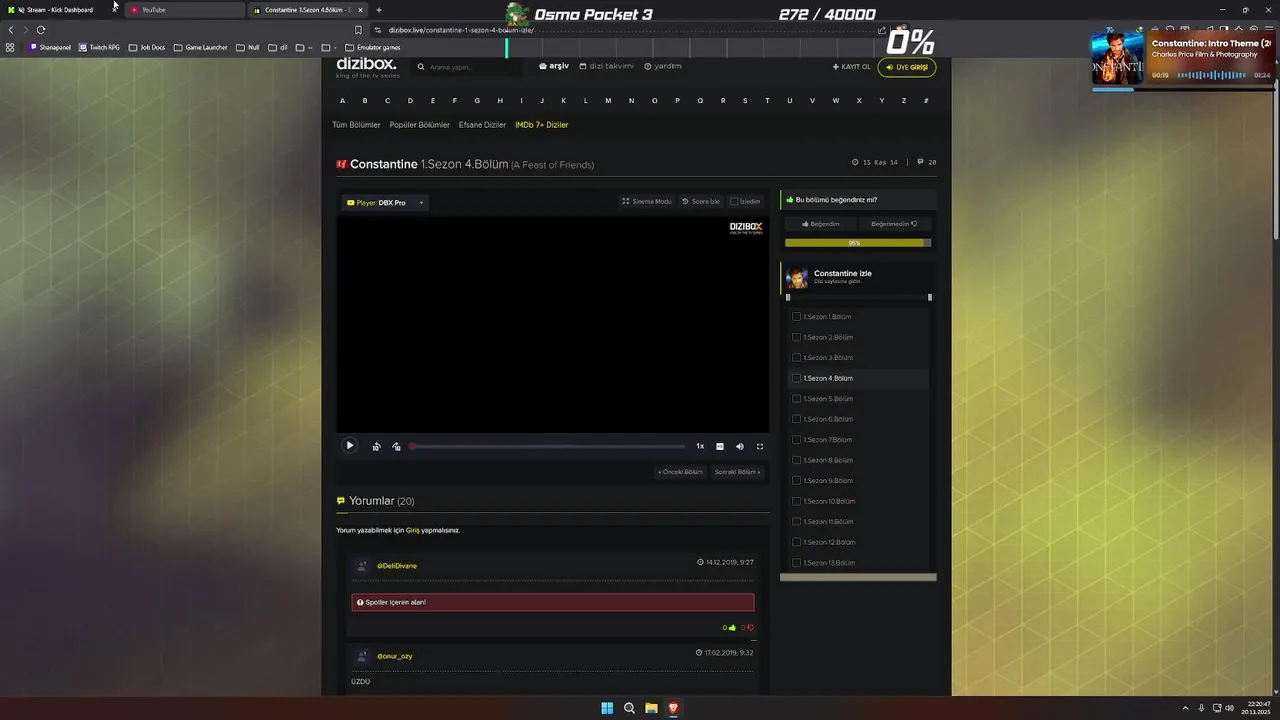The width and height of the screenshot is (1280, 720).
Task: Check the 1.Sezon 6.Bölüm watched box
Action: 796,419
